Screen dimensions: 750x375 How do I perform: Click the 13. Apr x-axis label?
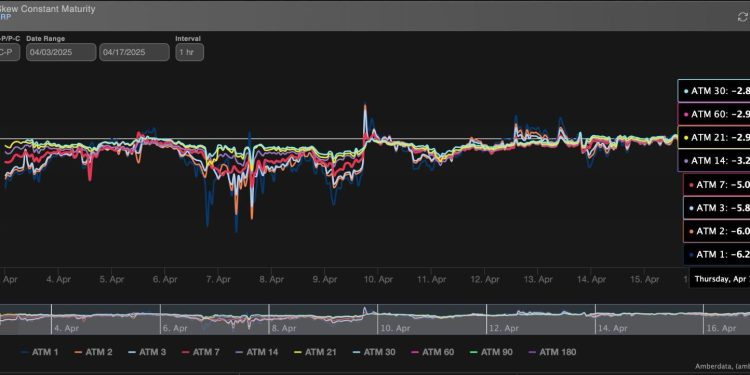coord(538,279)
